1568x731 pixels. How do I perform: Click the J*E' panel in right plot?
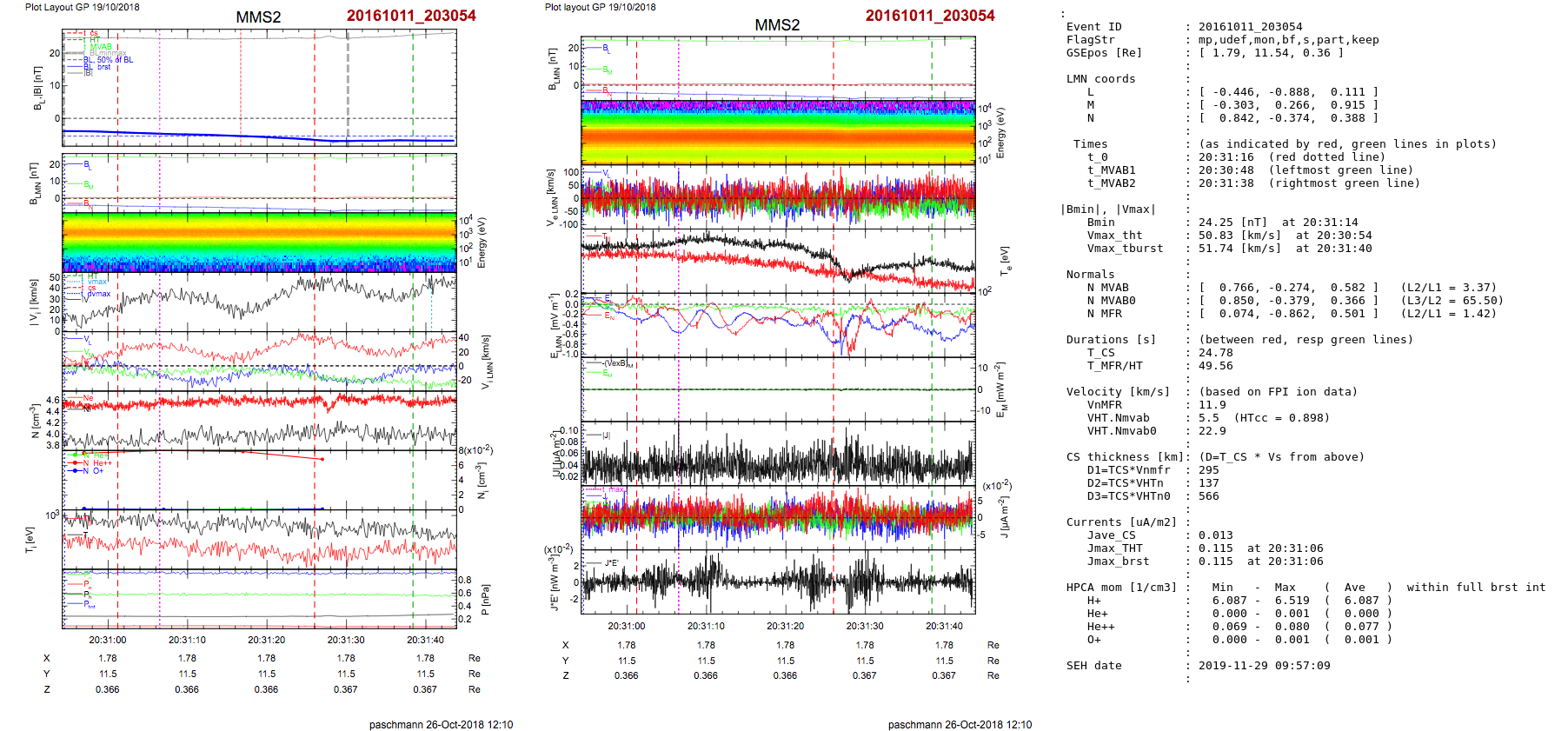pos(777,582)
